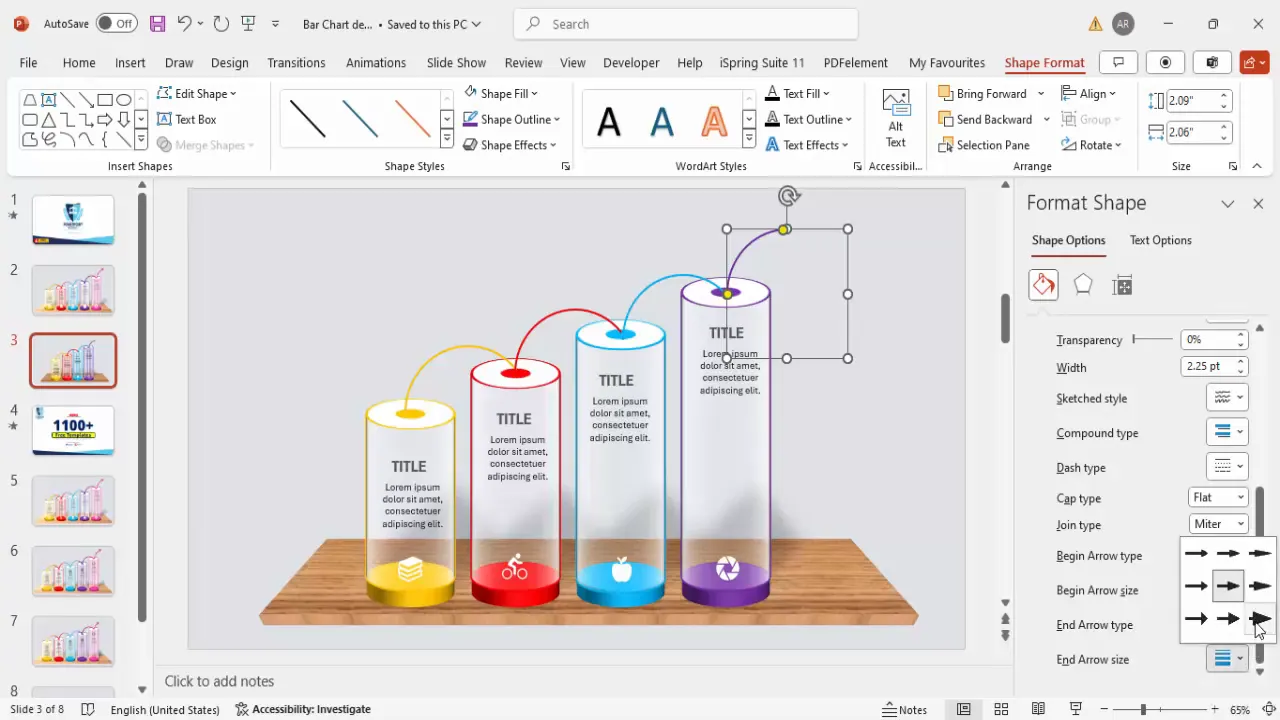
Task: Click the Save icon in title bar
Action: coord(157,23)
